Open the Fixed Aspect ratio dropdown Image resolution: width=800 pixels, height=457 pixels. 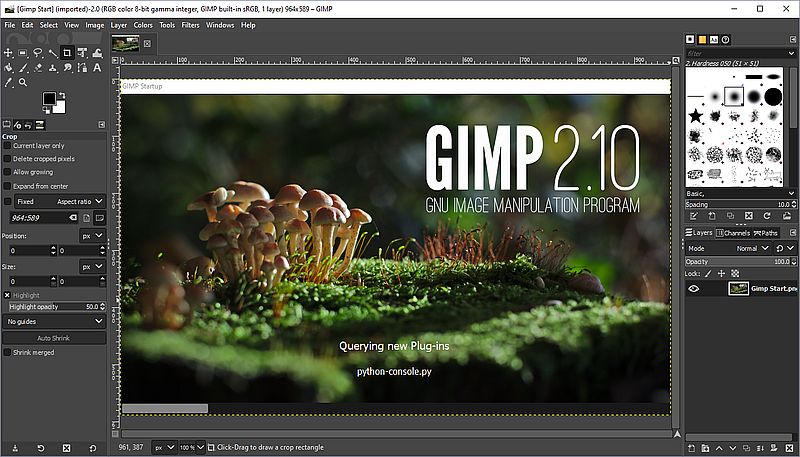[x=60, y=201]
